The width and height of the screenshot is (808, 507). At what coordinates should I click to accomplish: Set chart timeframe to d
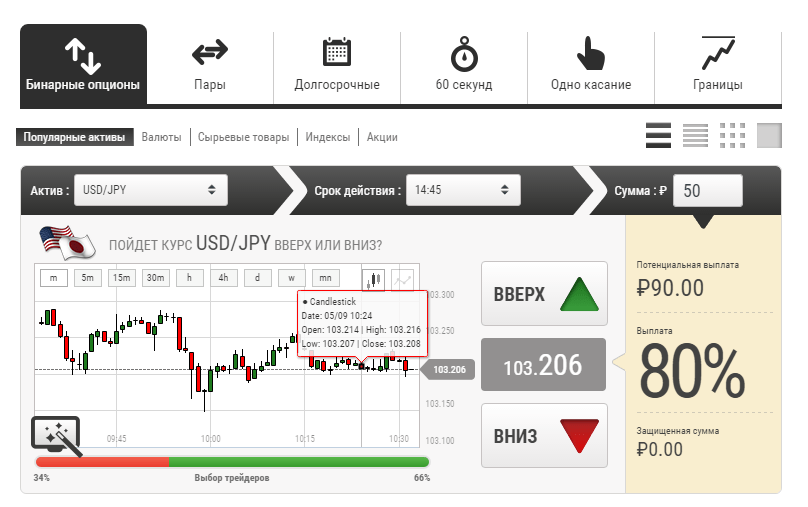click(x=258, y=278)
